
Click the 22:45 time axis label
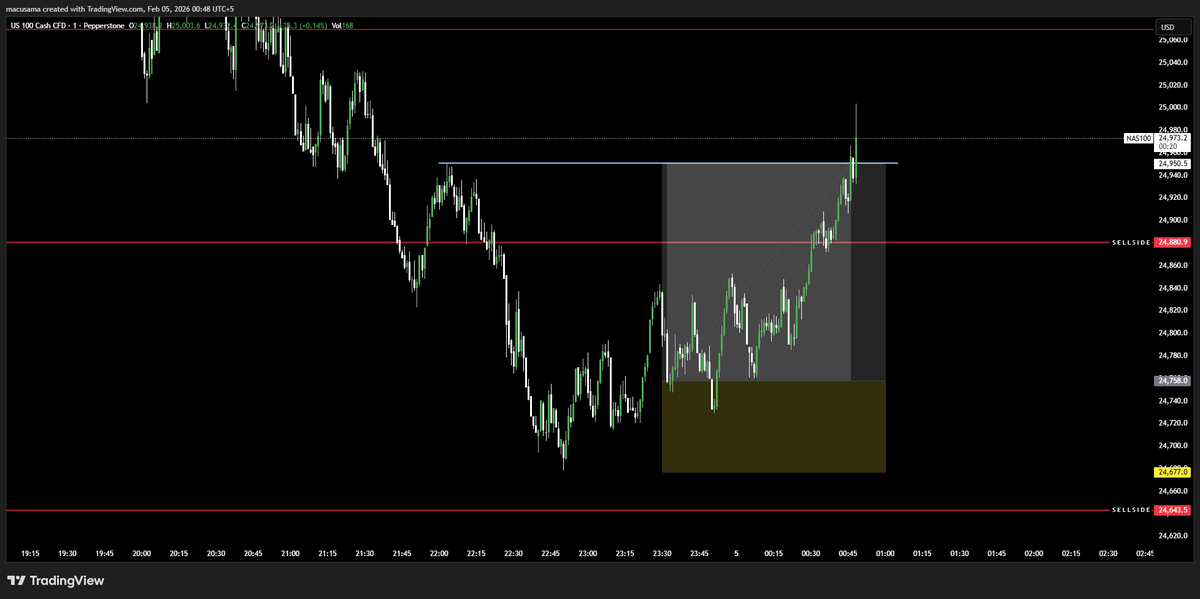click(x=550, y=552)
